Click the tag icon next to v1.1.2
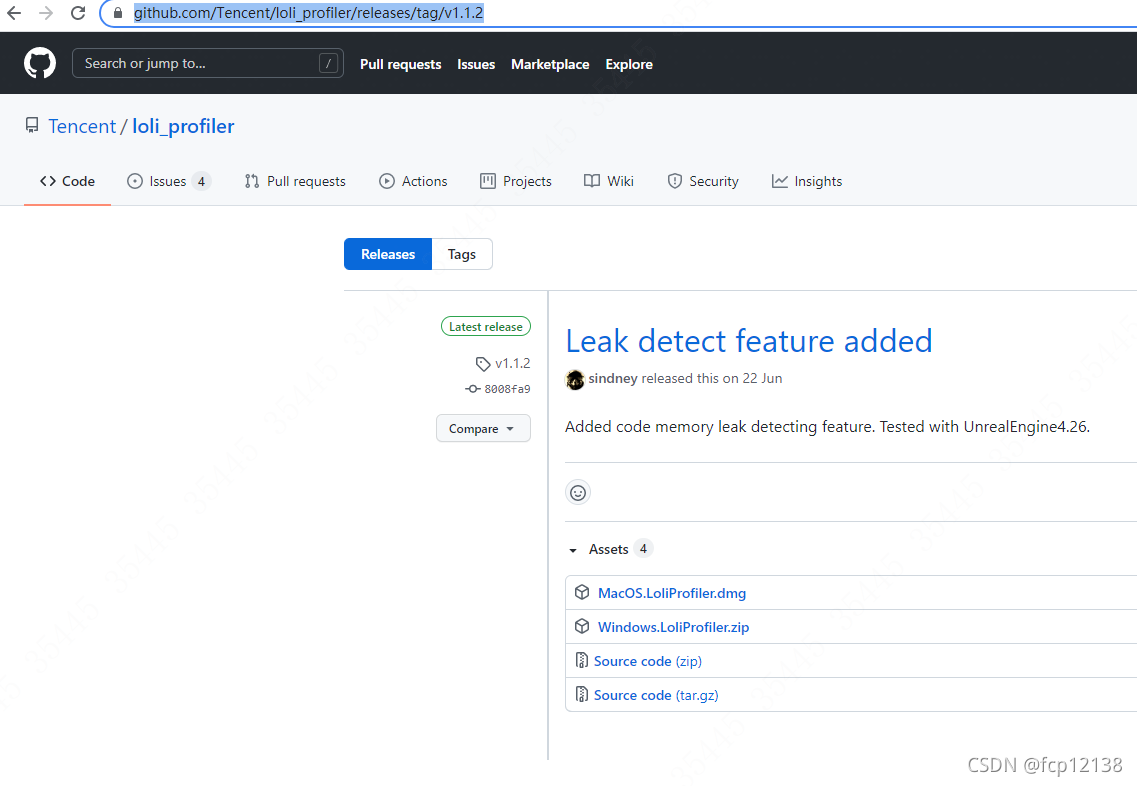This screenshot has width=1137, height=786. tap(483, 363)
